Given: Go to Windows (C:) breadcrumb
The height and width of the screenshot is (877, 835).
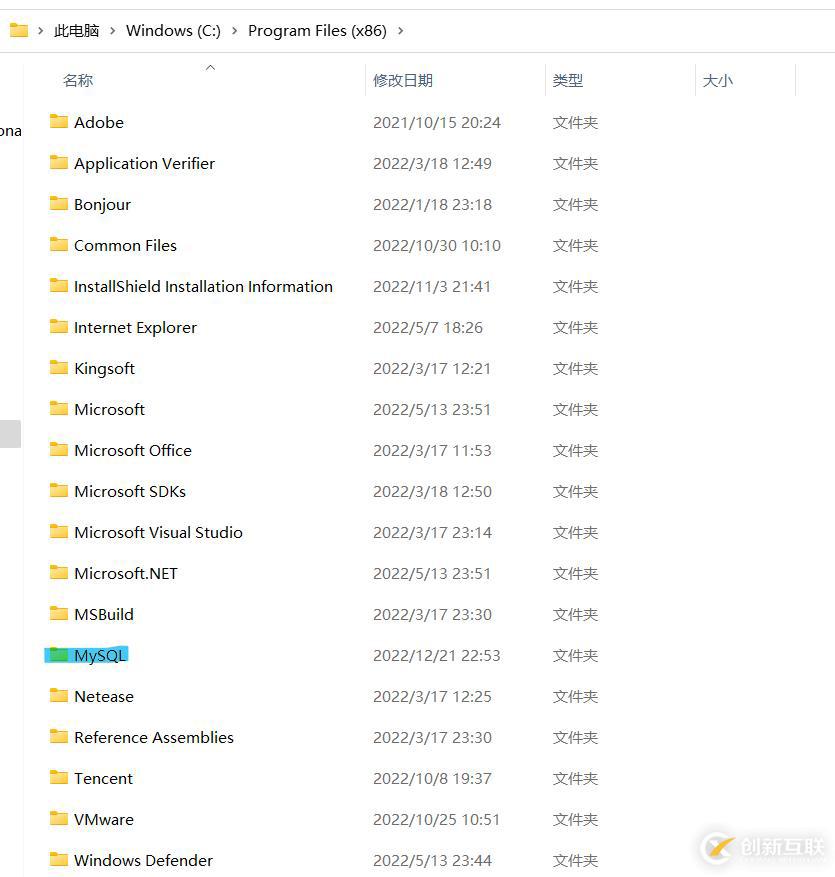Looking at the screenshot, I should pos(173,31).
